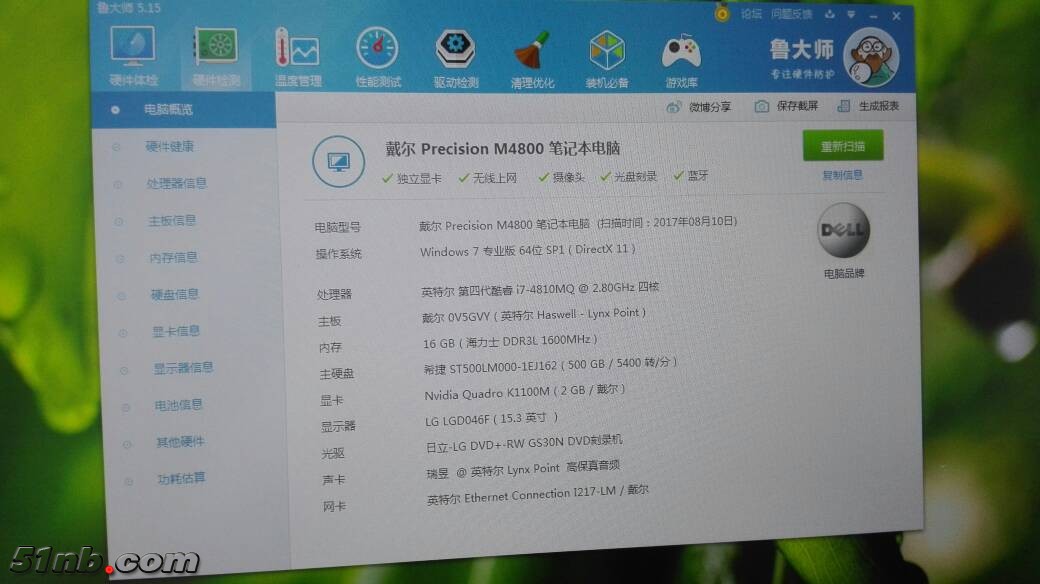Launch the 性能测试 performance benchmark
Image resolution: width=1040 pixels, height=584 pixels.
coord(378,58)
